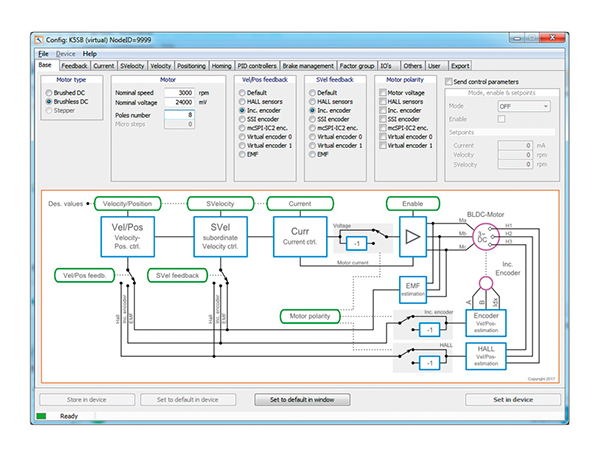The width and height of the screenshot is (600, 454).
Task: Toggle Inc. encoder polarity checkbox
Action: pyautogui.click(x=383, y=110)
